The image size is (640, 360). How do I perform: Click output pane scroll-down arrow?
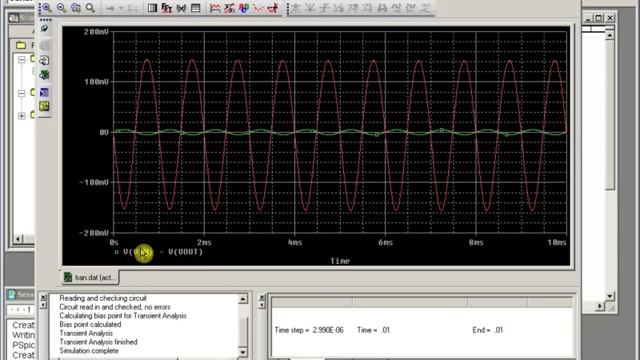click(x=243, y=352)
